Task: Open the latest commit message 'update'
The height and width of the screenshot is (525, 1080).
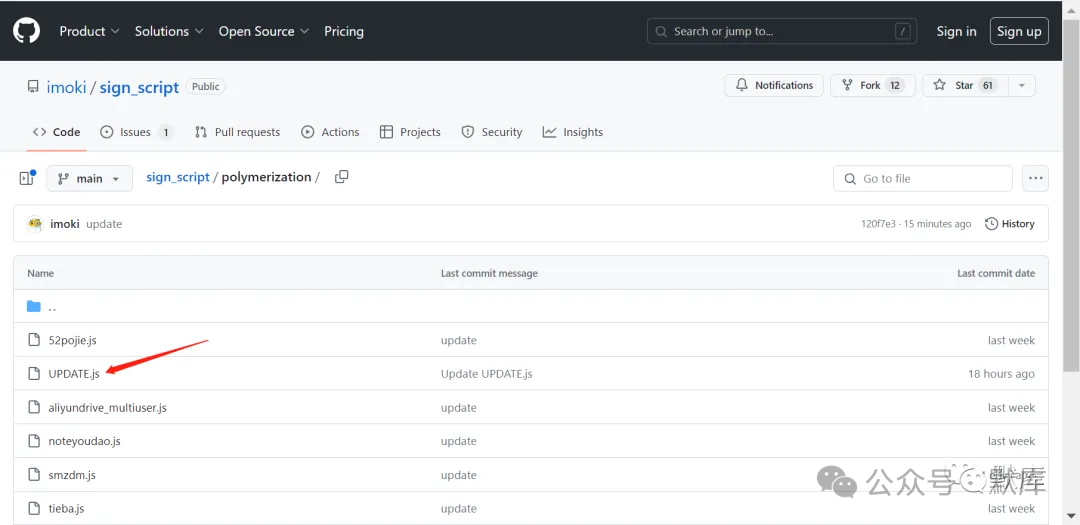Action: point(104,224)
